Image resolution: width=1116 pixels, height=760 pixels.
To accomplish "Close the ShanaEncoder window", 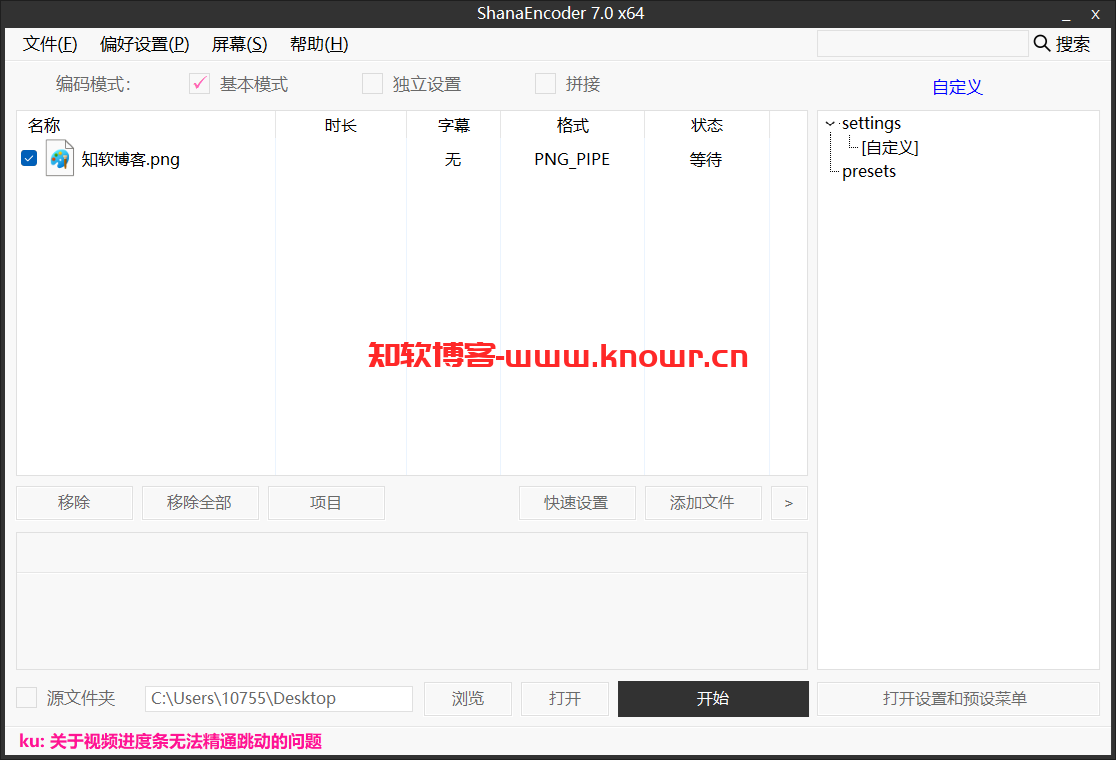I will (x=1095, y=14).
